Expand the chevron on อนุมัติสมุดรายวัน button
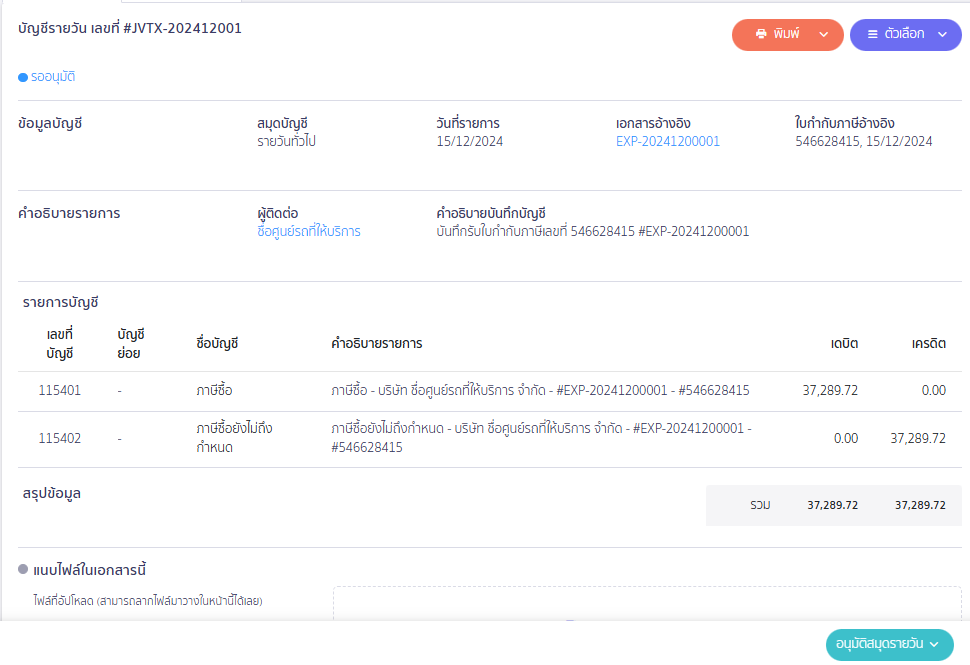 tap(935, 644)
